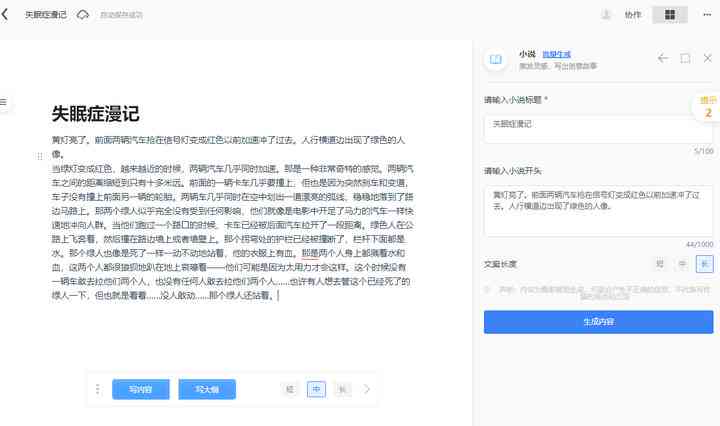The width and height of the screenshot is (720, 426).
Task: Click the 44/1000 opening character counter
Action: pyautogui.click(x=700, y=244)
